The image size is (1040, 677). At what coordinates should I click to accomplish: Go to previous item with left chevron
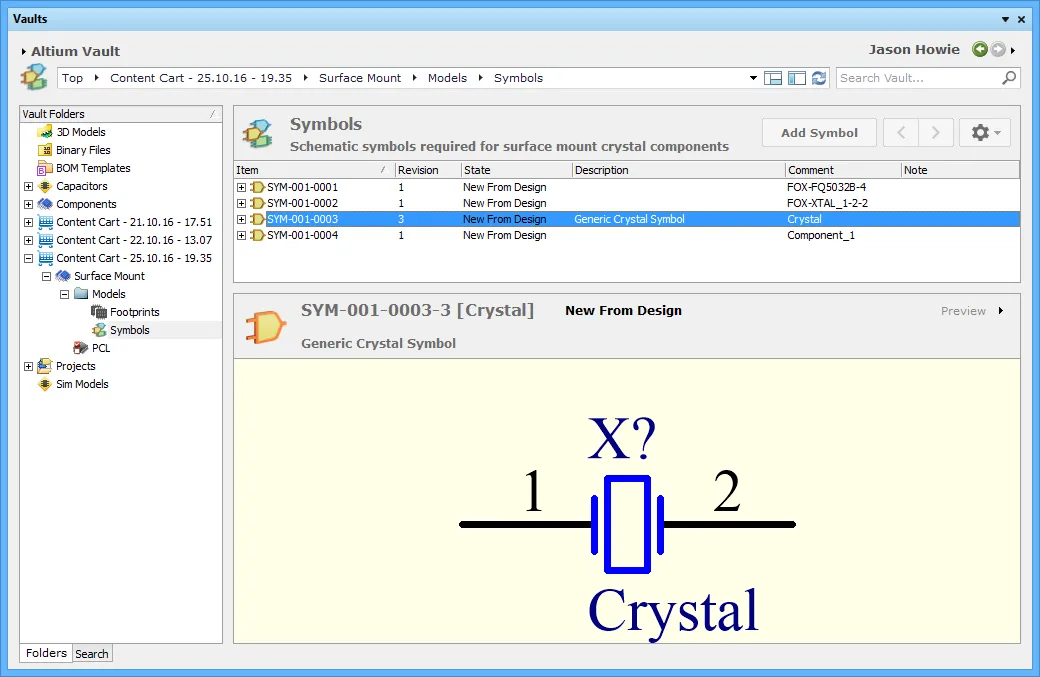(x=901, y=133)
